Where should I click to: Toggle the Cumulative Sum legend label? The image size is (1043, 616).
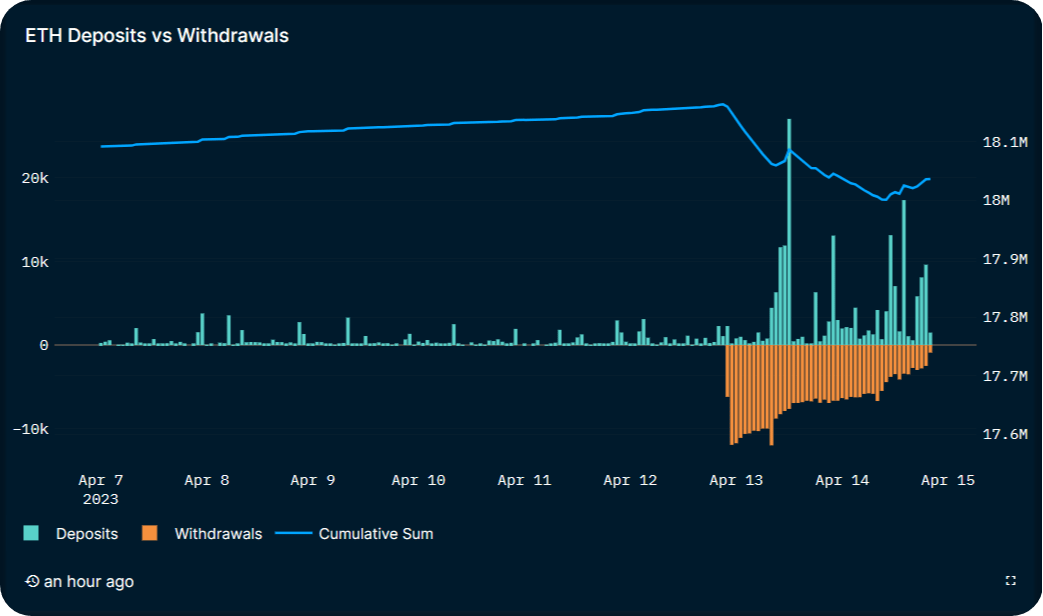[x=375, y=534]
